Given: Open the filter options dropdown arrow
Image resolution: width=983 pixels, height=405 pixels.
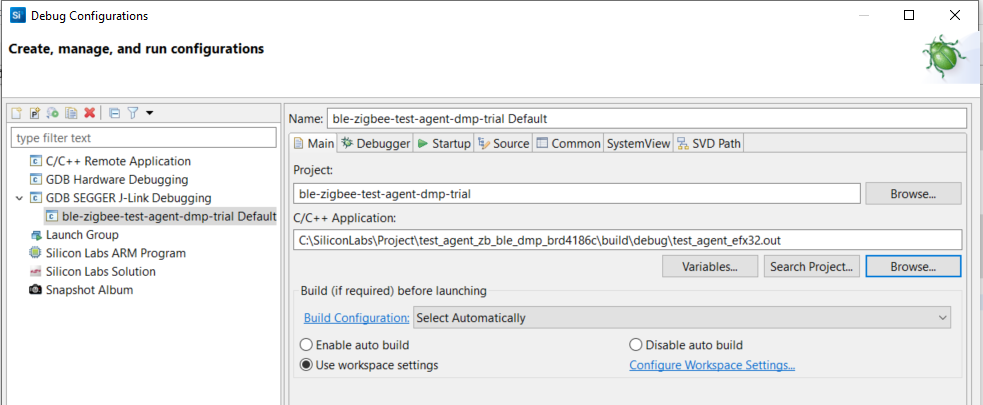Looking at the screenshot, I should (149, 113).
